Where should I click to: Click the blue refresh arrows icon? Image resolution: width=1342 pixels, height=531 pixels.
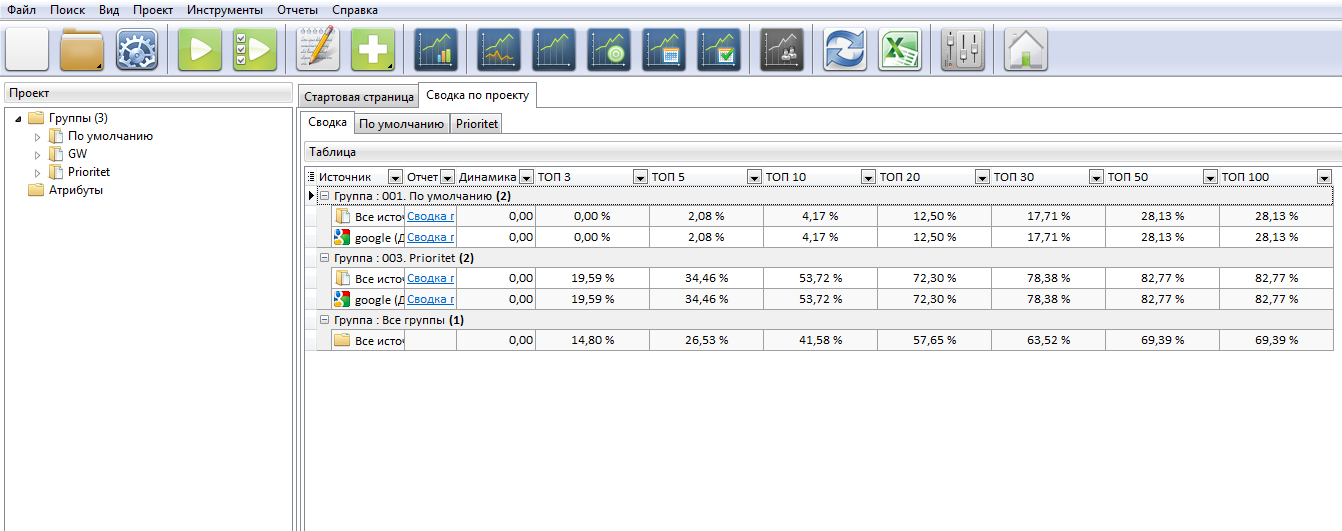pos(845,49)
